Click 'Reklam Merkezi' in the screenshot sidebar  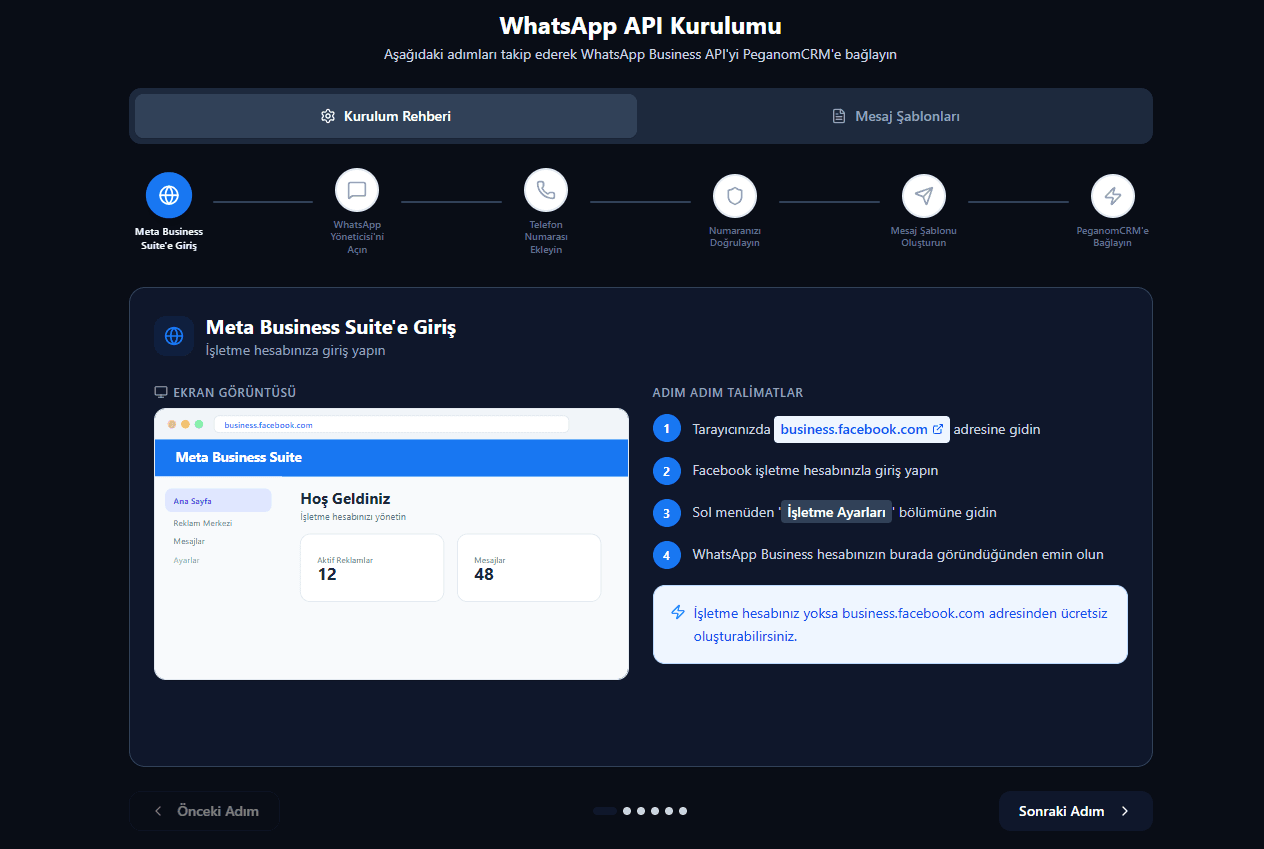203,523
